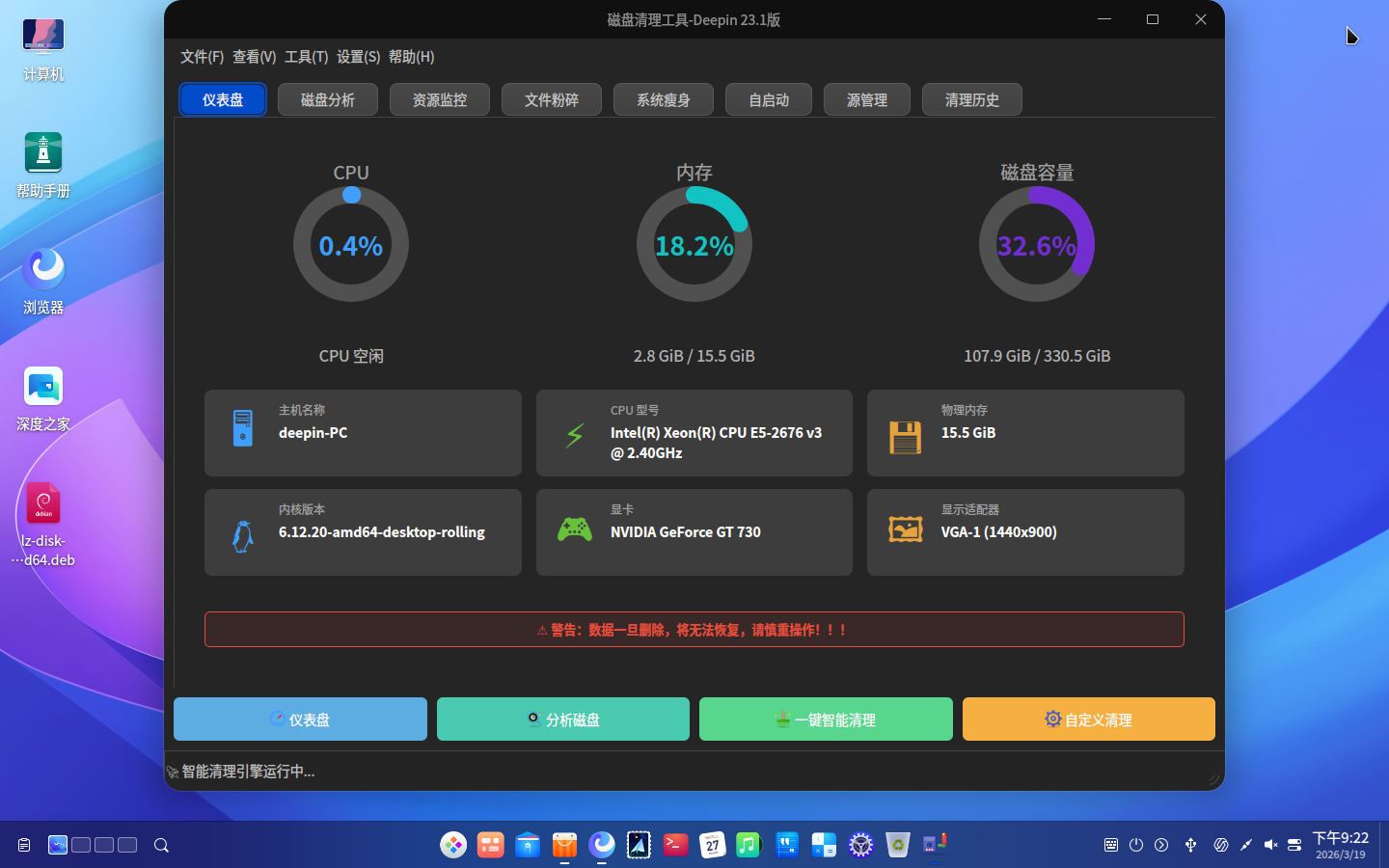The height and width of the screenshot is (868, 1389).
Task: Open the 文件(F) menu
Action: [x=203, y=57]
